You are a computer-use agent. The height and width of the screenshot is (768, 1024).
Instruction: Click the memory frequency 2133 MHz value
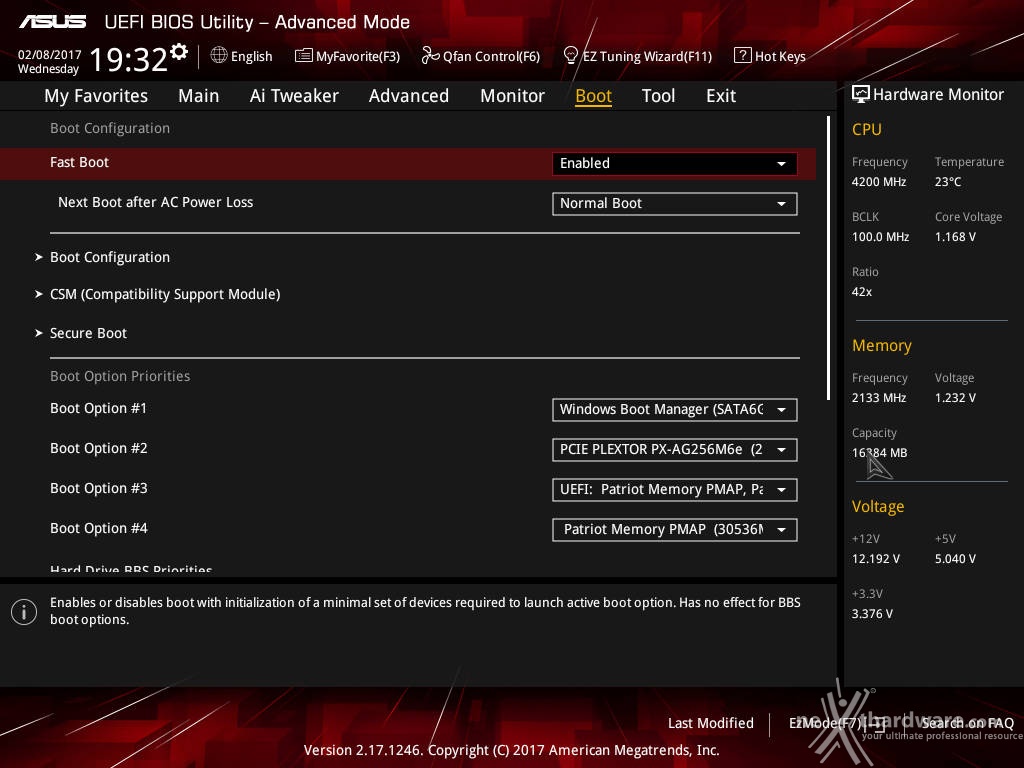point(878,398)
